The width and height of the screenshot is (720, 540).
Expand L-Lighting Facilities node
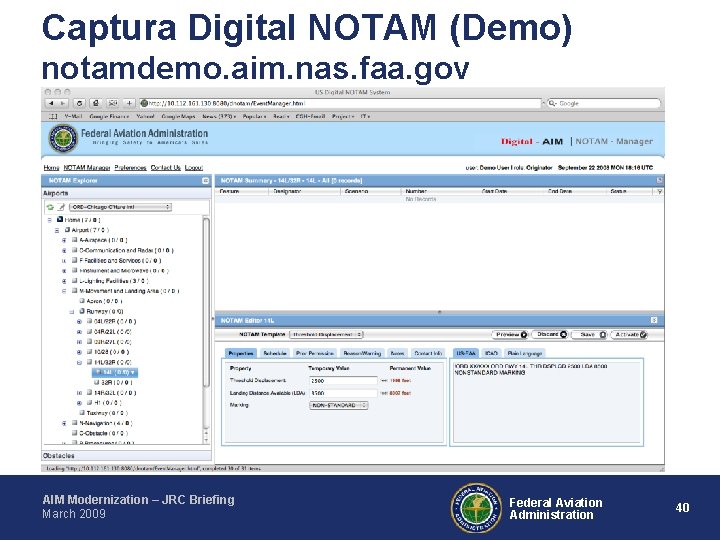[x=64, y=281]
